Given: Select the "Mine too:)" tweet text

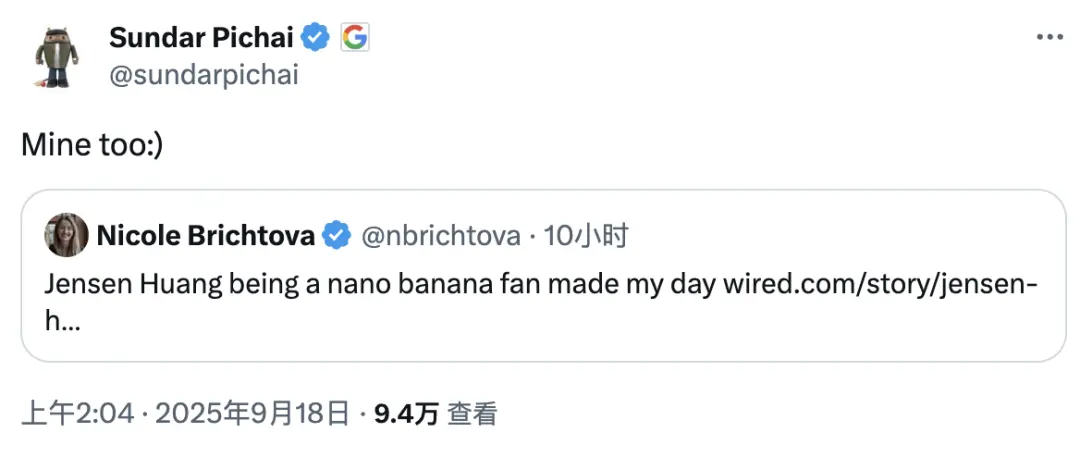Looking at the screenshot, I should 91,146.
